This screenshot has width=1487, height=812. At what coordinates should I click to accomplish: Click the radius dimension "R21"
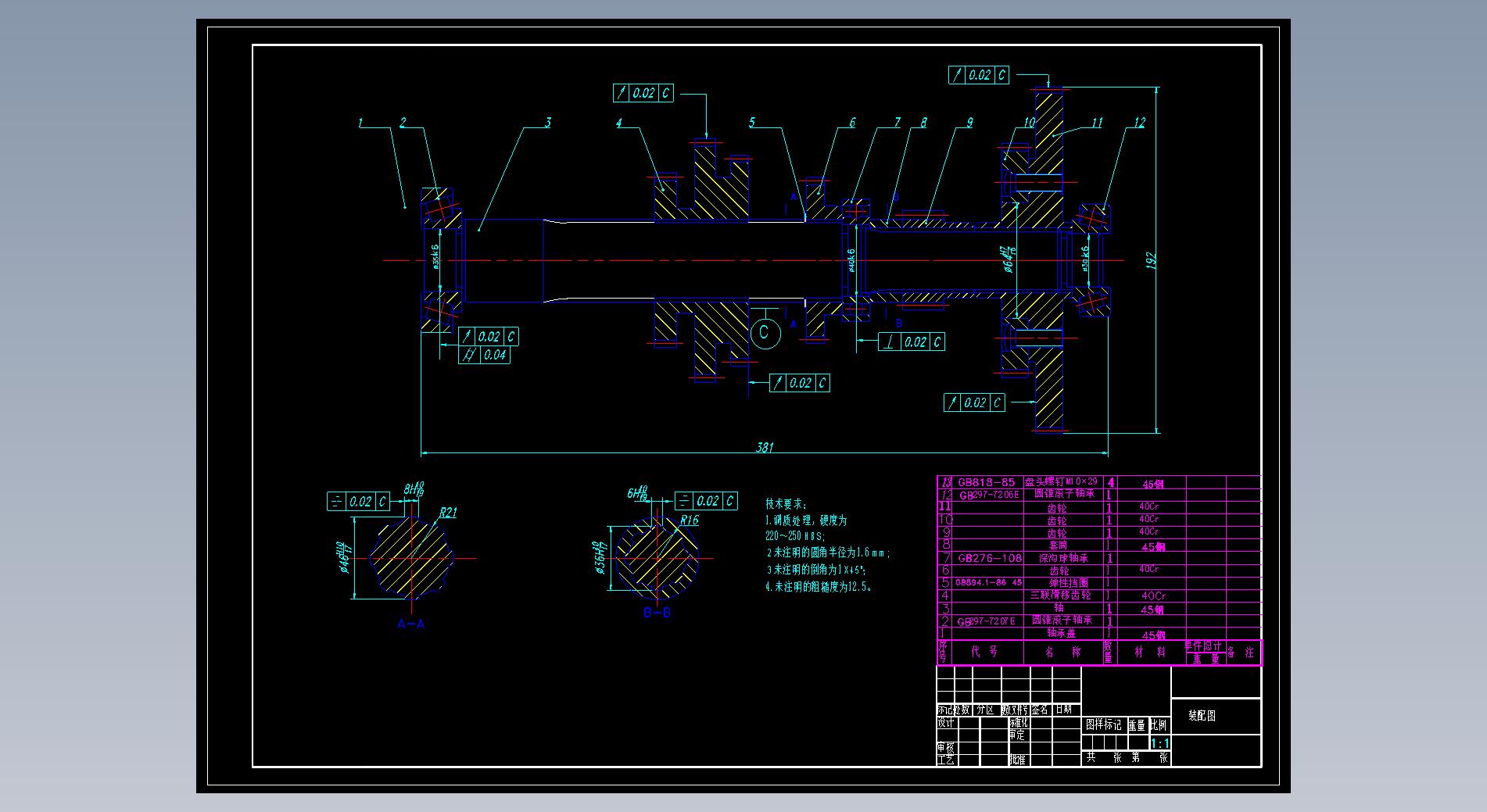tap(448, 513)
